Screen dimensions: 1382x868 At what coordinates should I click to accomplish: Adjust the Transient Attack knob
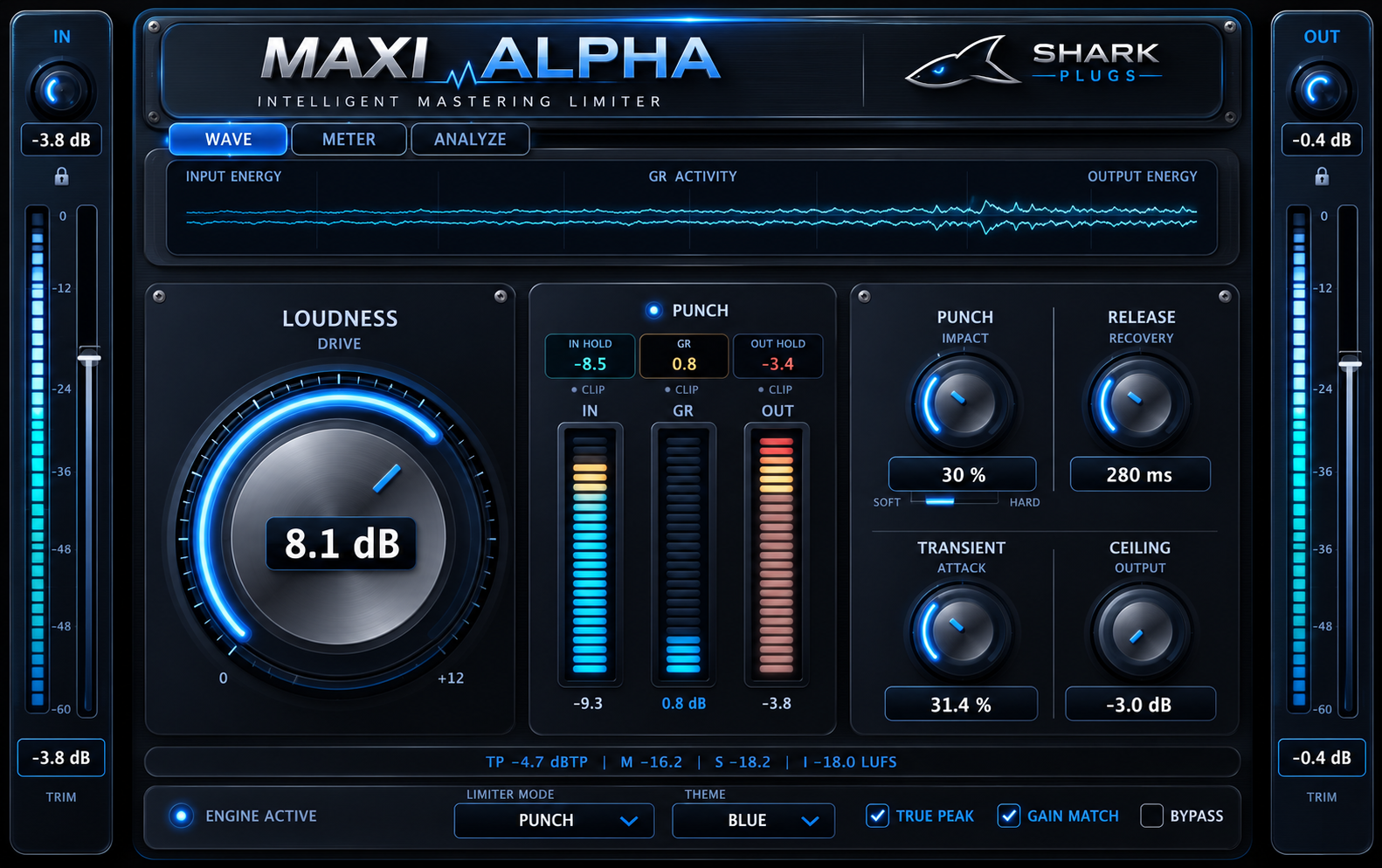tap(961, 632)
